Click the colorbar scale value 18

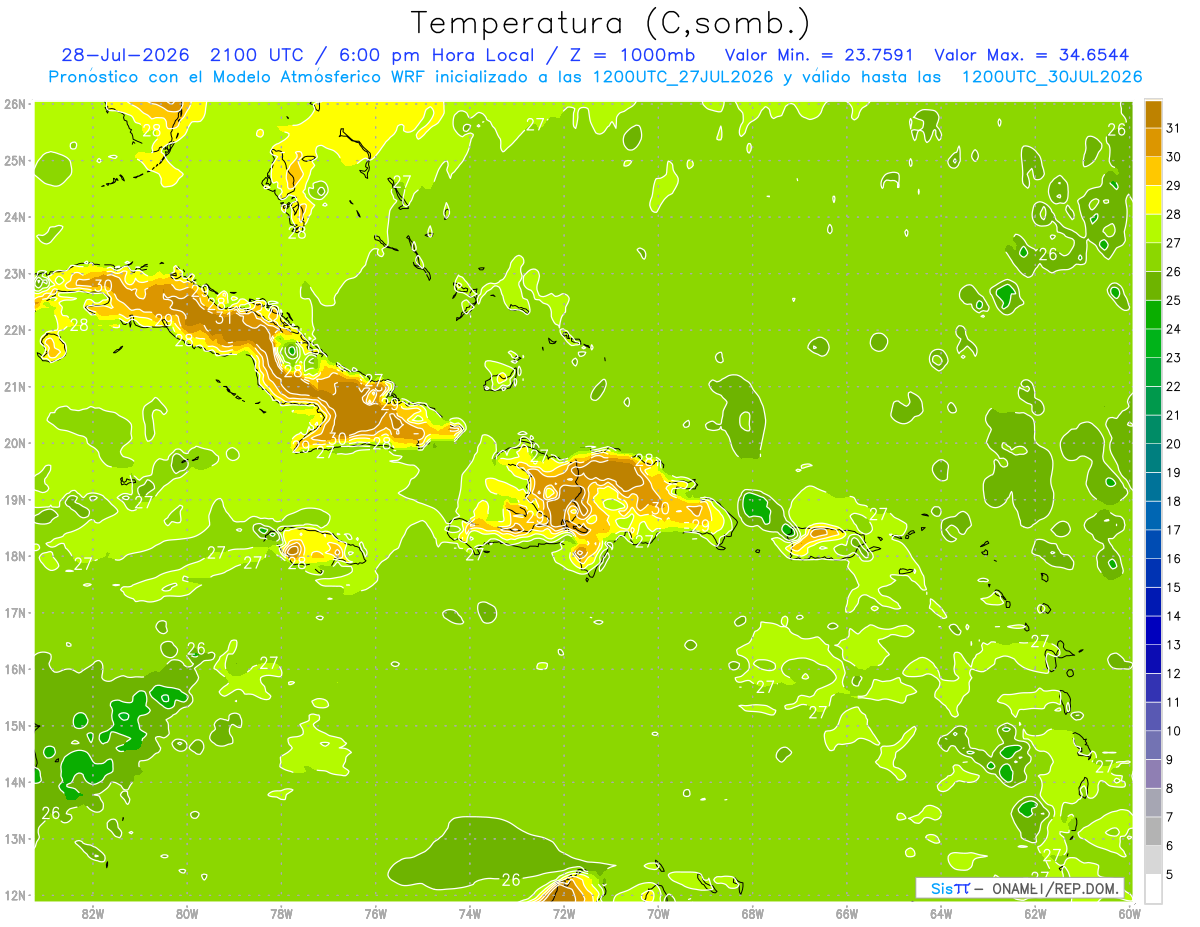click(1174, 501)
